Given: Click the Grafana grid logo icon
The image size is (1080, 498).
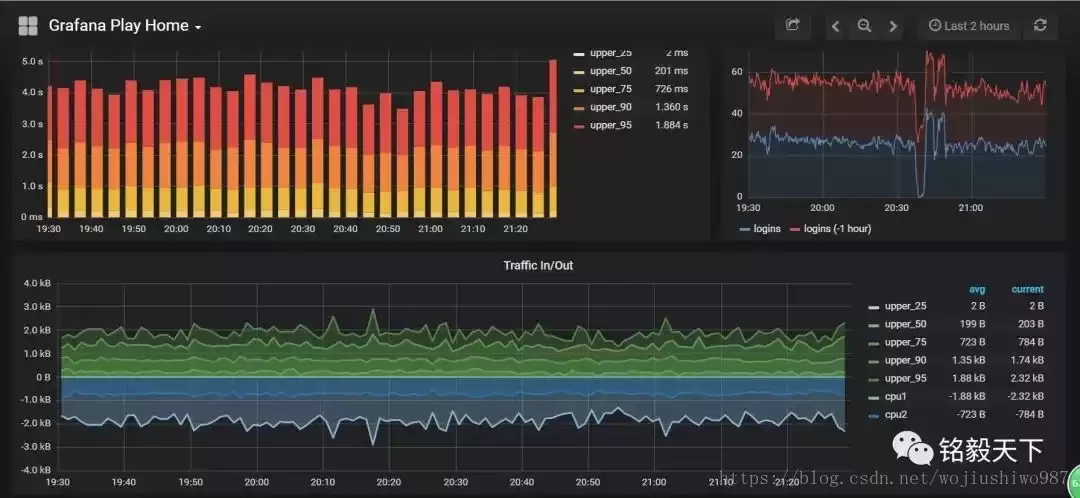Looking at the screenshot, I should click(x=28, y=26).
